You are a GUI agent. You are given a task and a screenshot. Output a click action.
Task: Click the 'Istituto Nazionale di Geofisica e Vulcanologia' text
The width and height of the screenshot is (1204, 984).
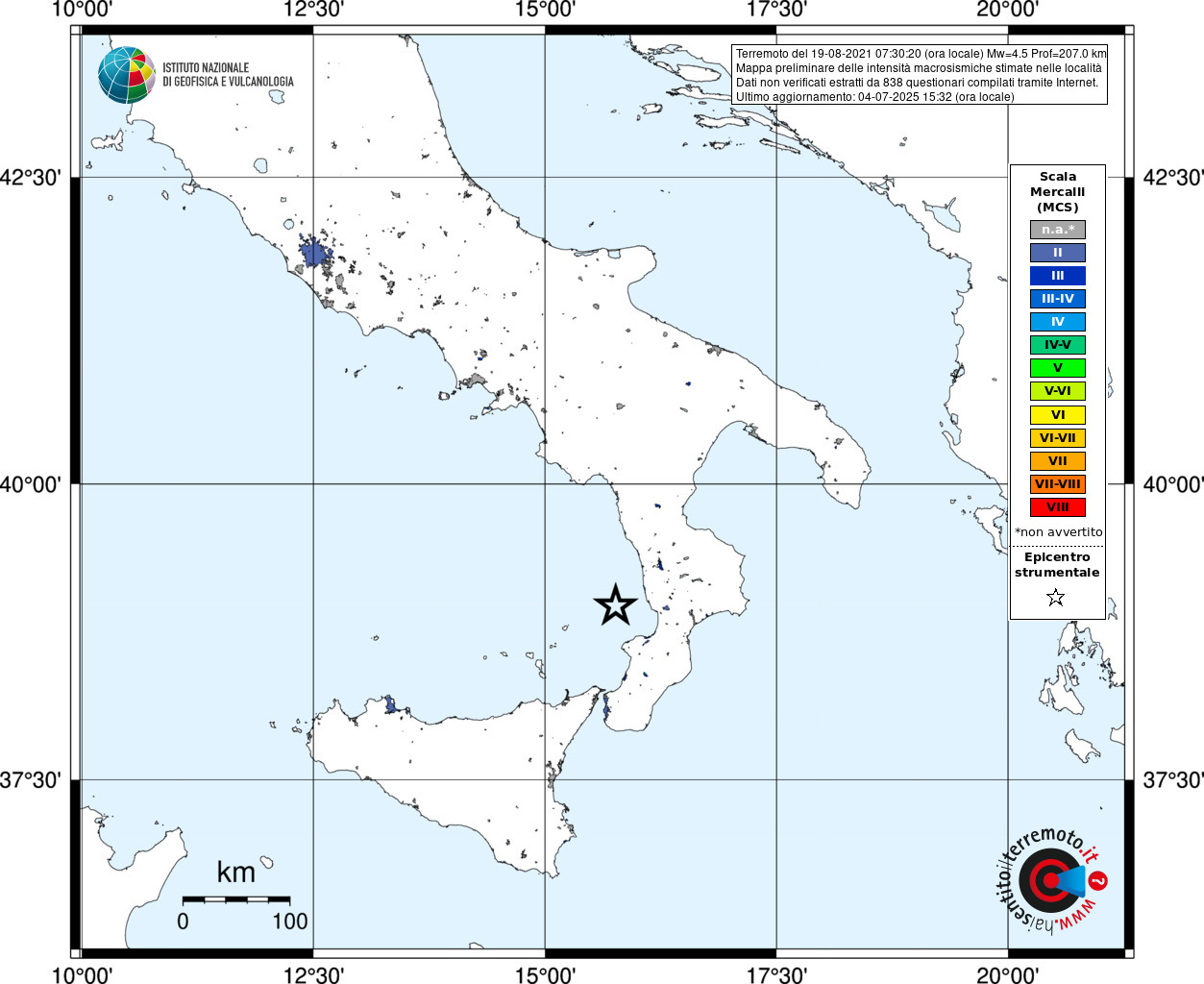[228, 75]
